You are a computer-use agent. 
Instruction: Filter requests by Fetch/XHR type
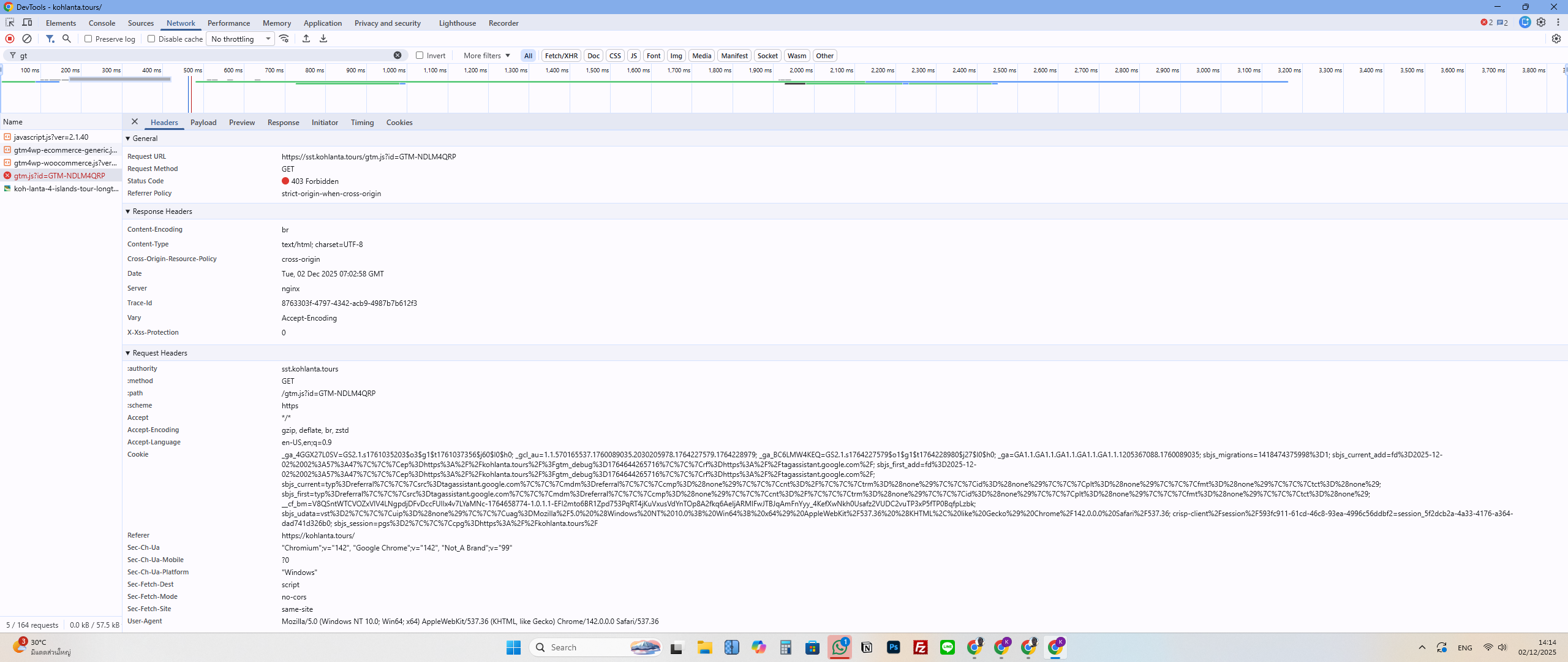tap(561, 55)
